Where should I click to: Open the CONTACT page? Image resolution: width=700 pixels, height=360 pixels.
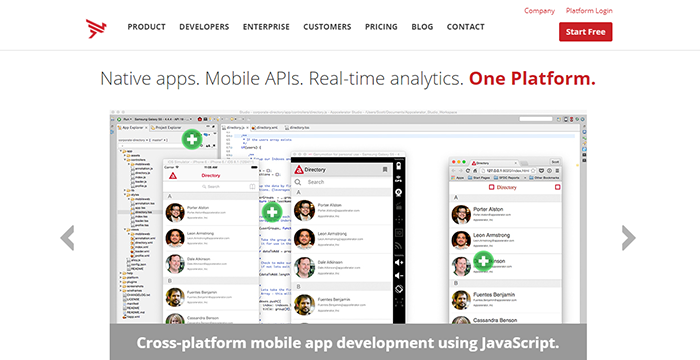coord(466,27)
